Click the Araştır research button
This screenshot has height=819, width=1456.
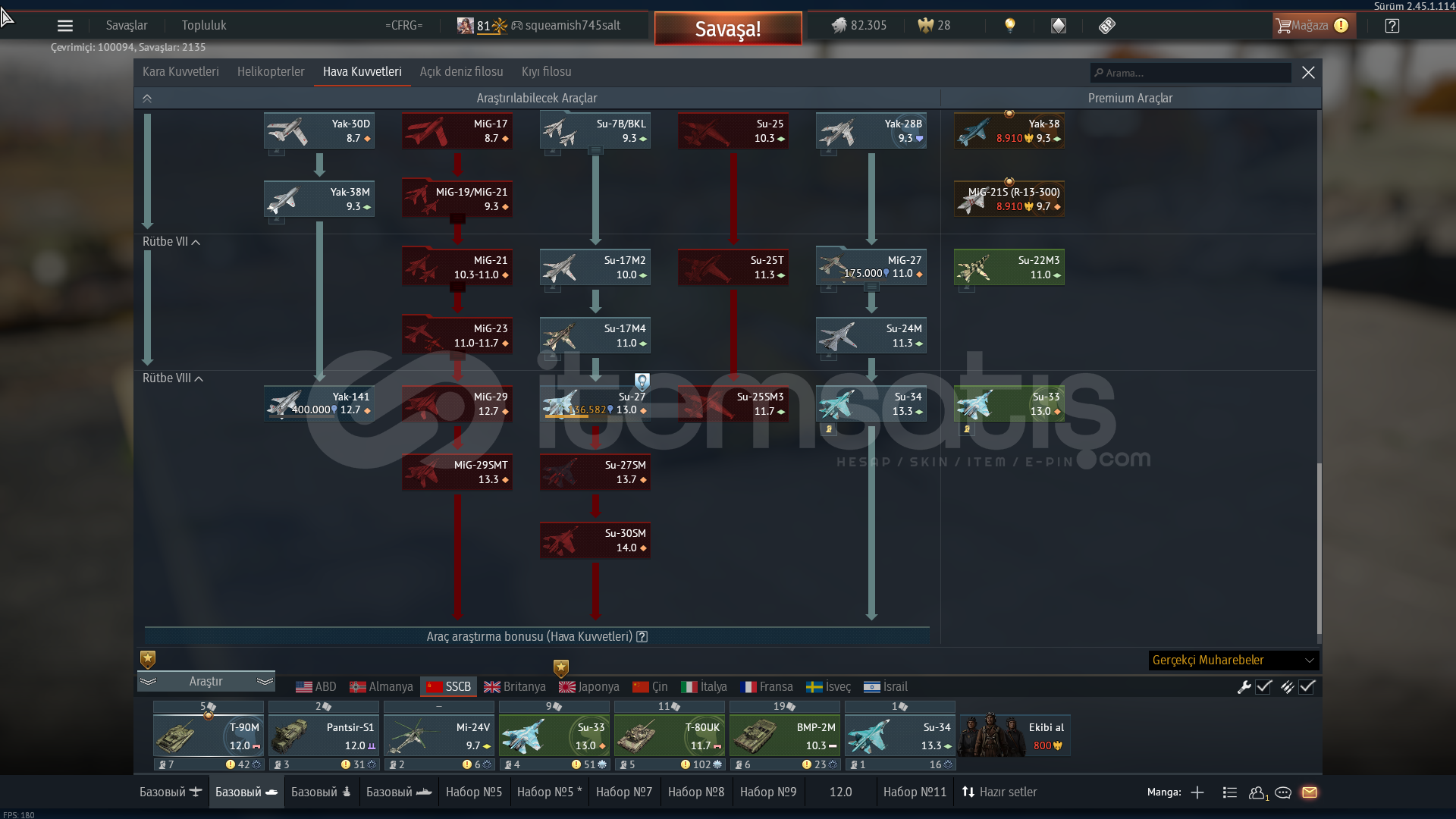point(206,682)
